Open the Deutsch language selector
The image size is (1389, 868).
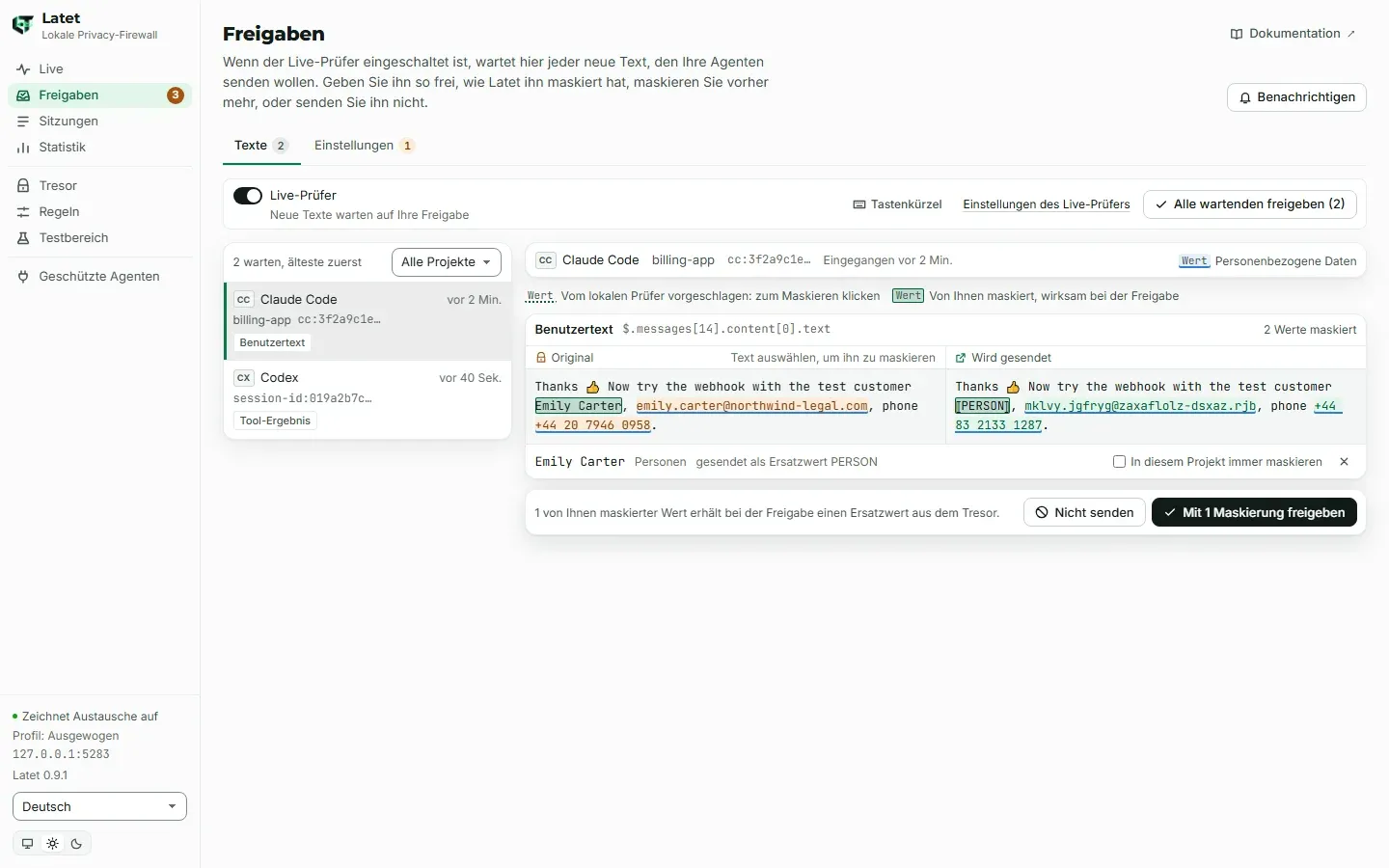[x=99, y=807]
